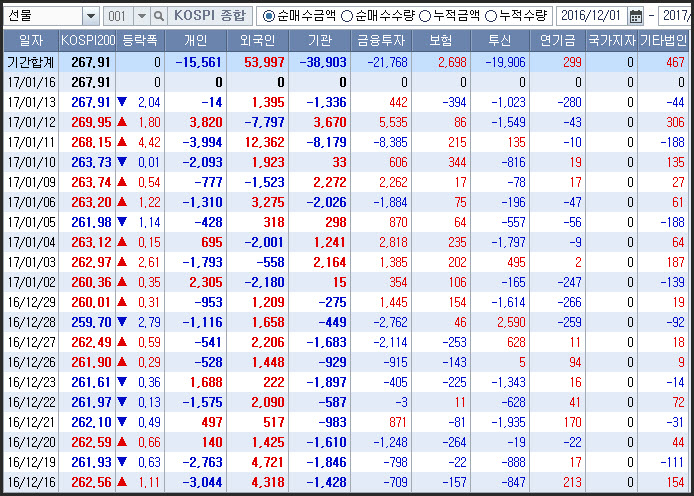Viewport: 694px width, 496px height.
Task: Select the 누적수량 radio option
Action: point(490,16)
